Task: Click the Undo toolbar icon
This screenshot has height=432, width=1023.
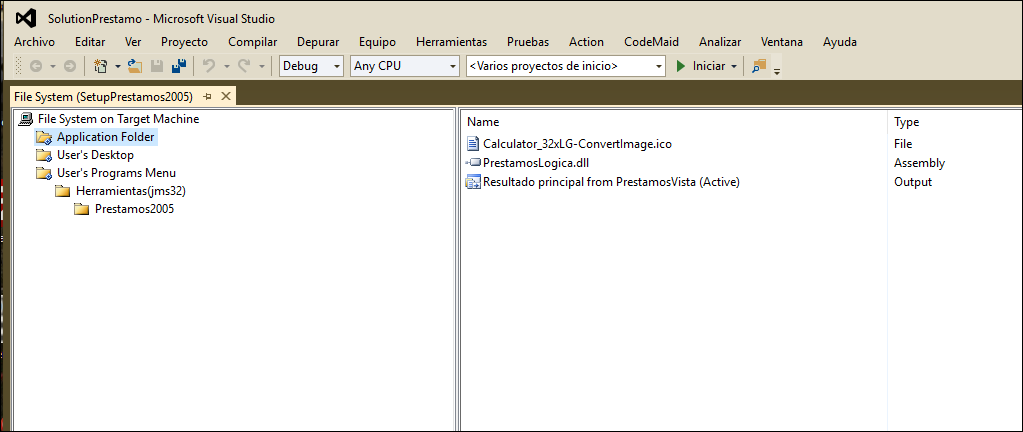Action: 209,66
